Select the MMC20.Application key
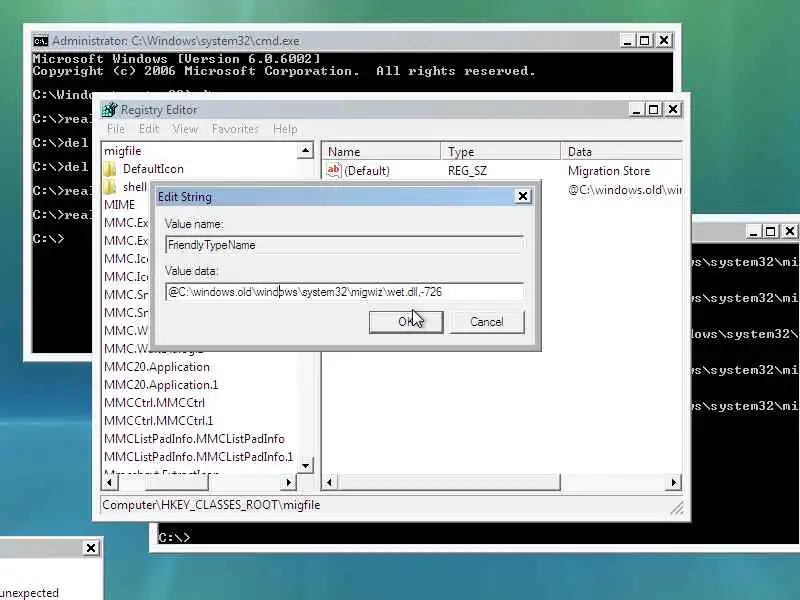 pyautogui.click(x=157, y=367)
